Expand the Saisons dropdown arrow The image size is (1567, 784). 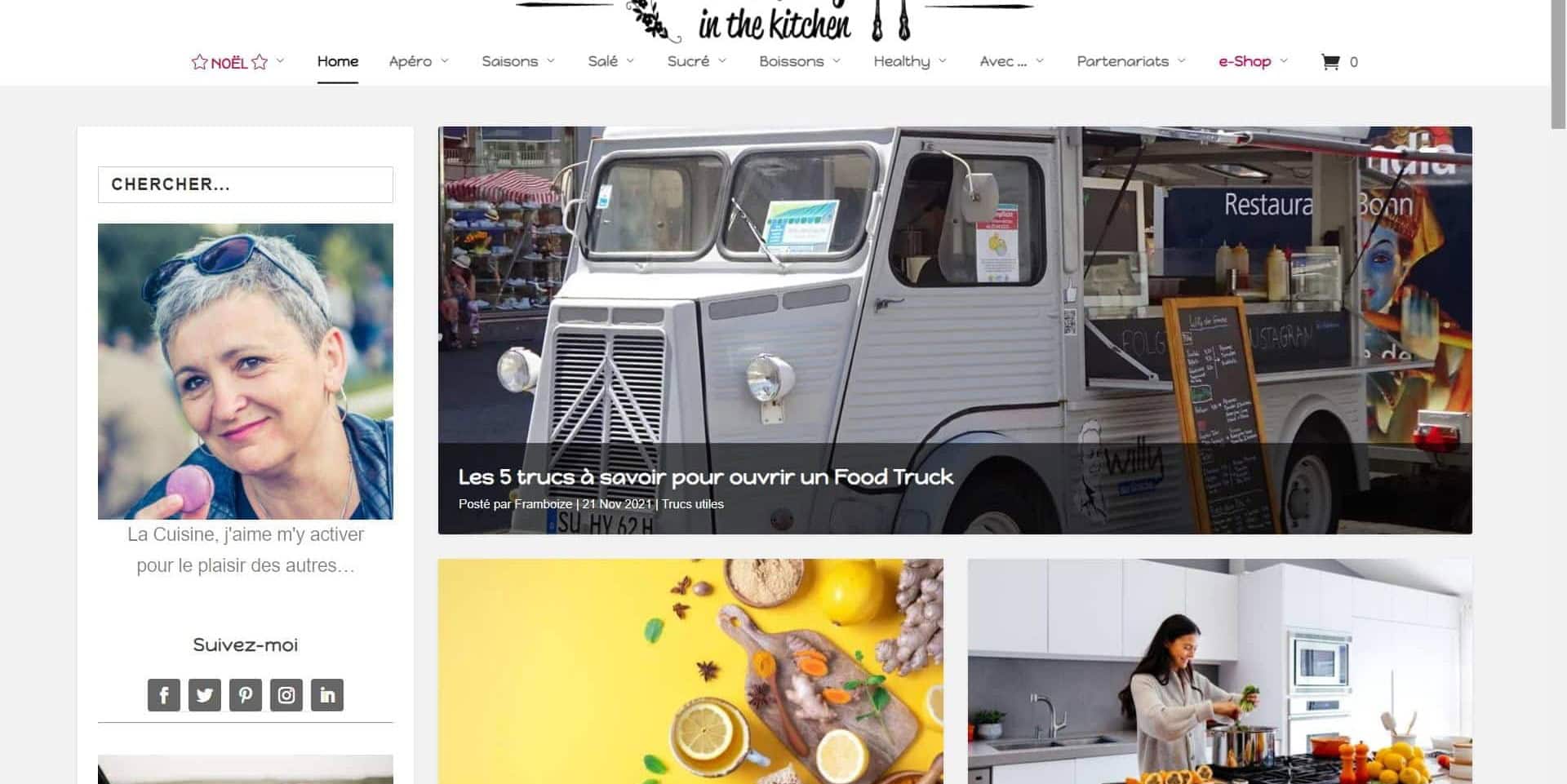(551, 61)
